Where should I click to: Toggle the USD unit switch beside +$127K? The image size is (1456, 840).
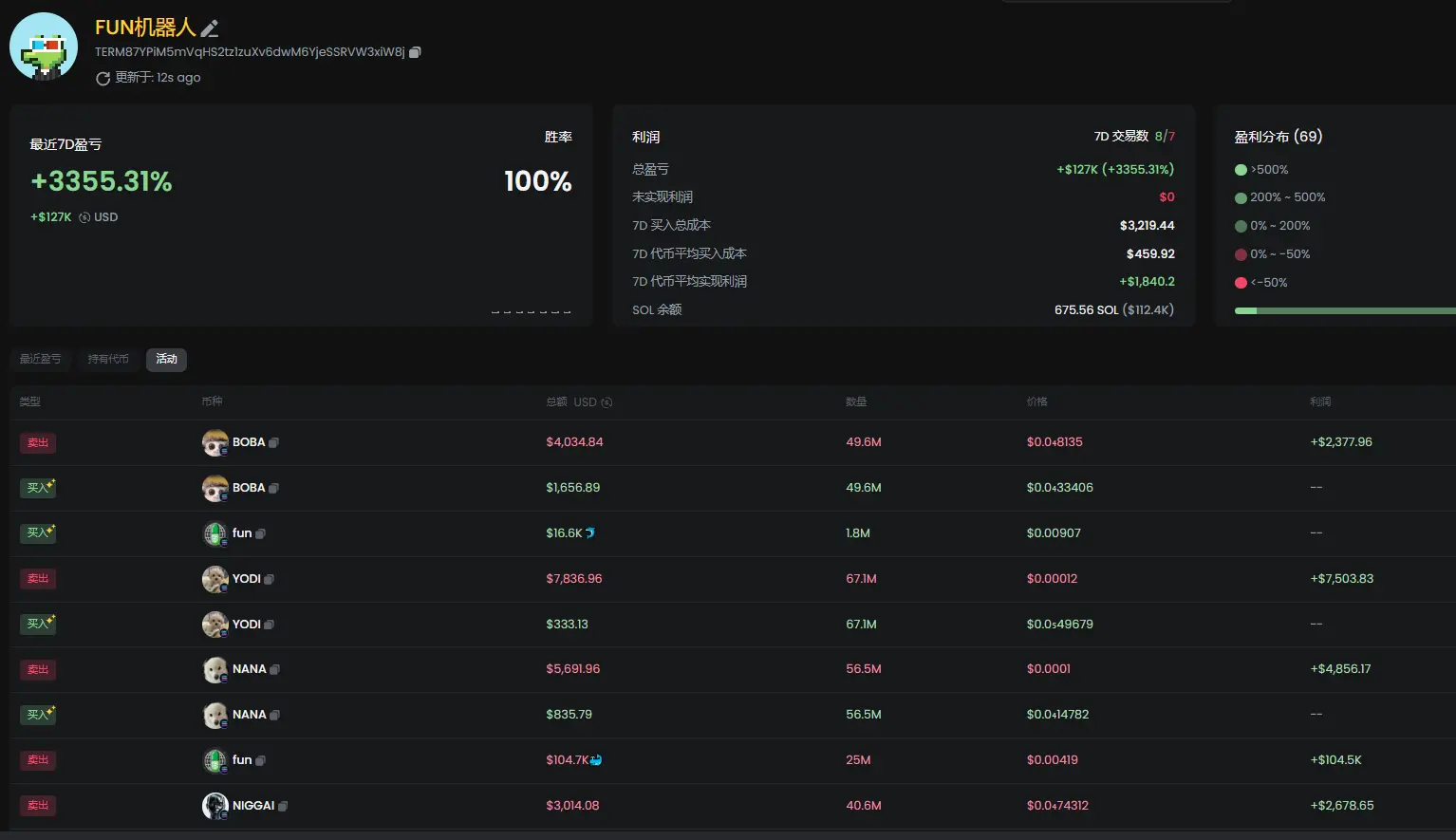[84, 217]
